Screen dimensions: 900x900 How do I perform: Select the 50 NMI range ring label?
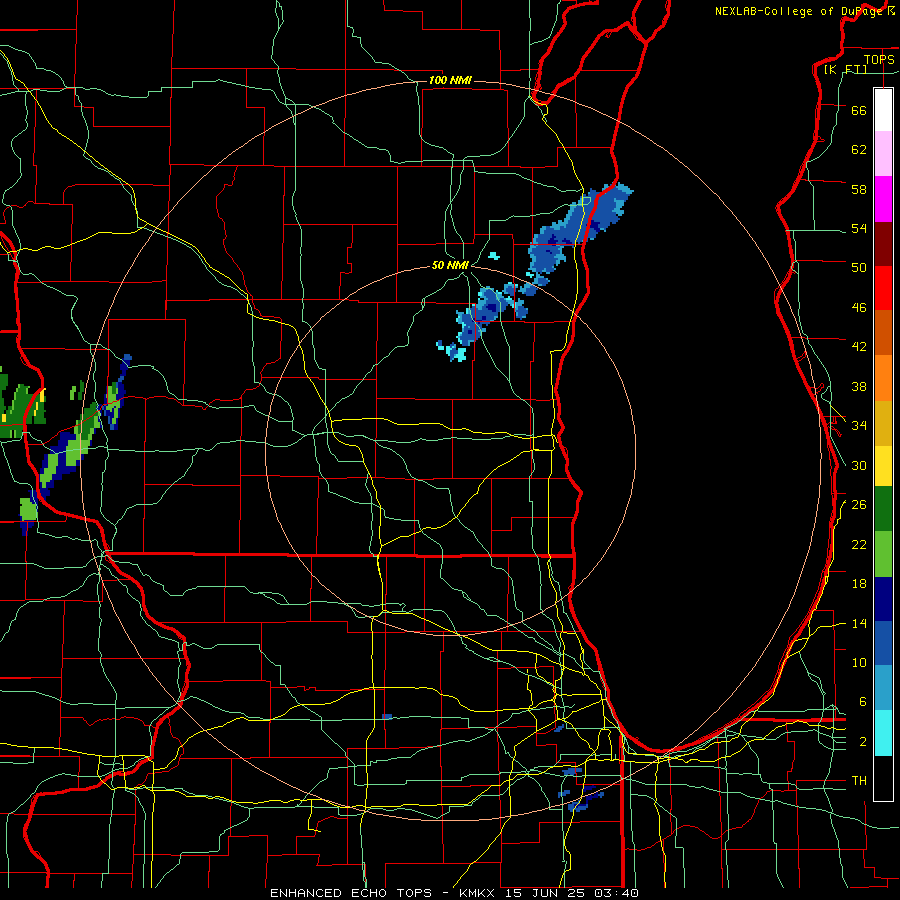(x=450, y=265)
